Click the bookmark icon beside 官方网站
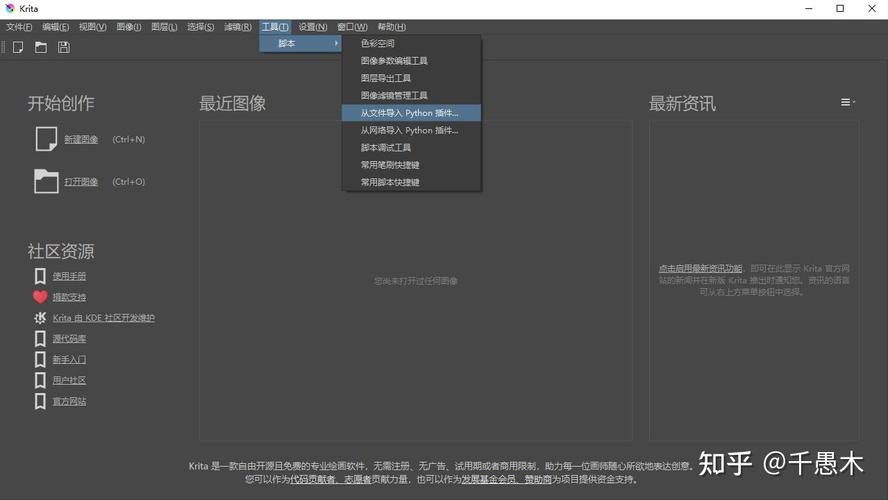 (x=40, y=401)
